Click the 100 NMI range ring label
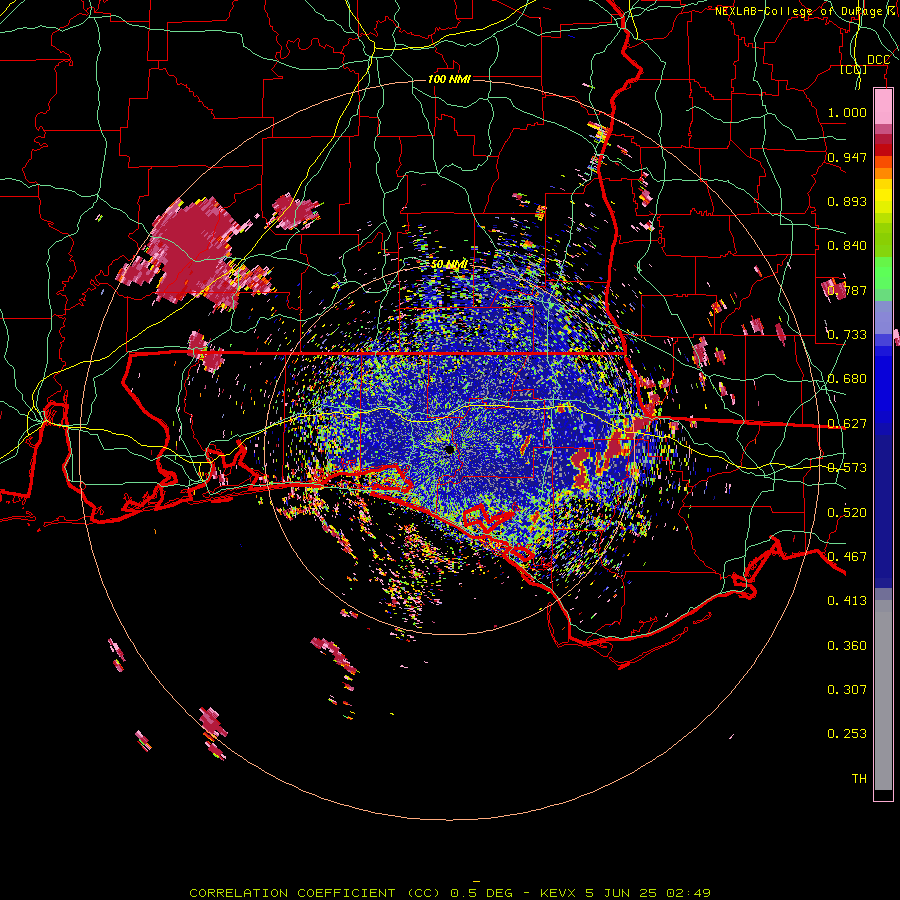Screen dimensions: 900x900 tap(449, 79)
